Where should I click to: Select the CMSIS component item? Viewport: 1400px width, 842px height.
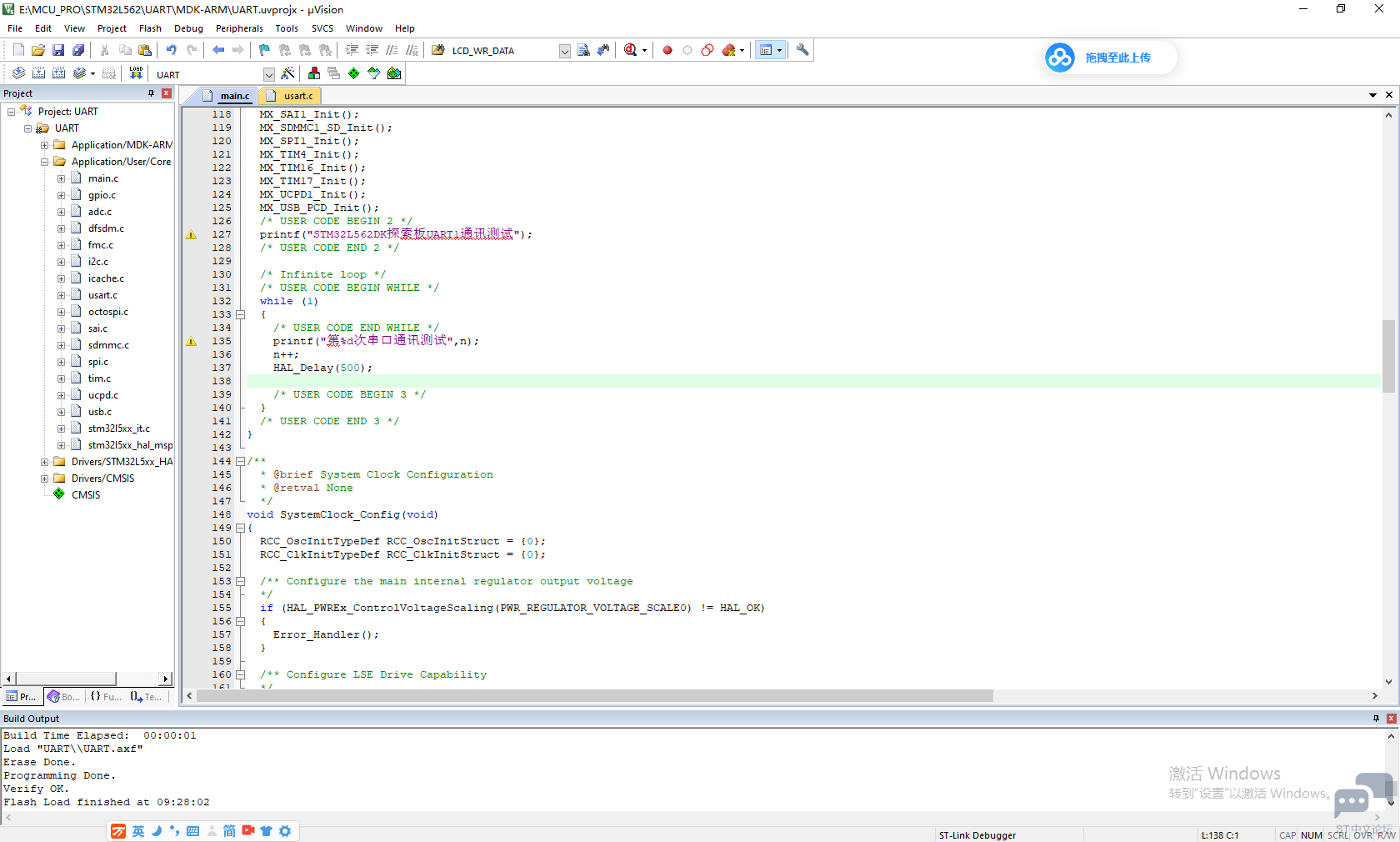click(x=86, y=494)
